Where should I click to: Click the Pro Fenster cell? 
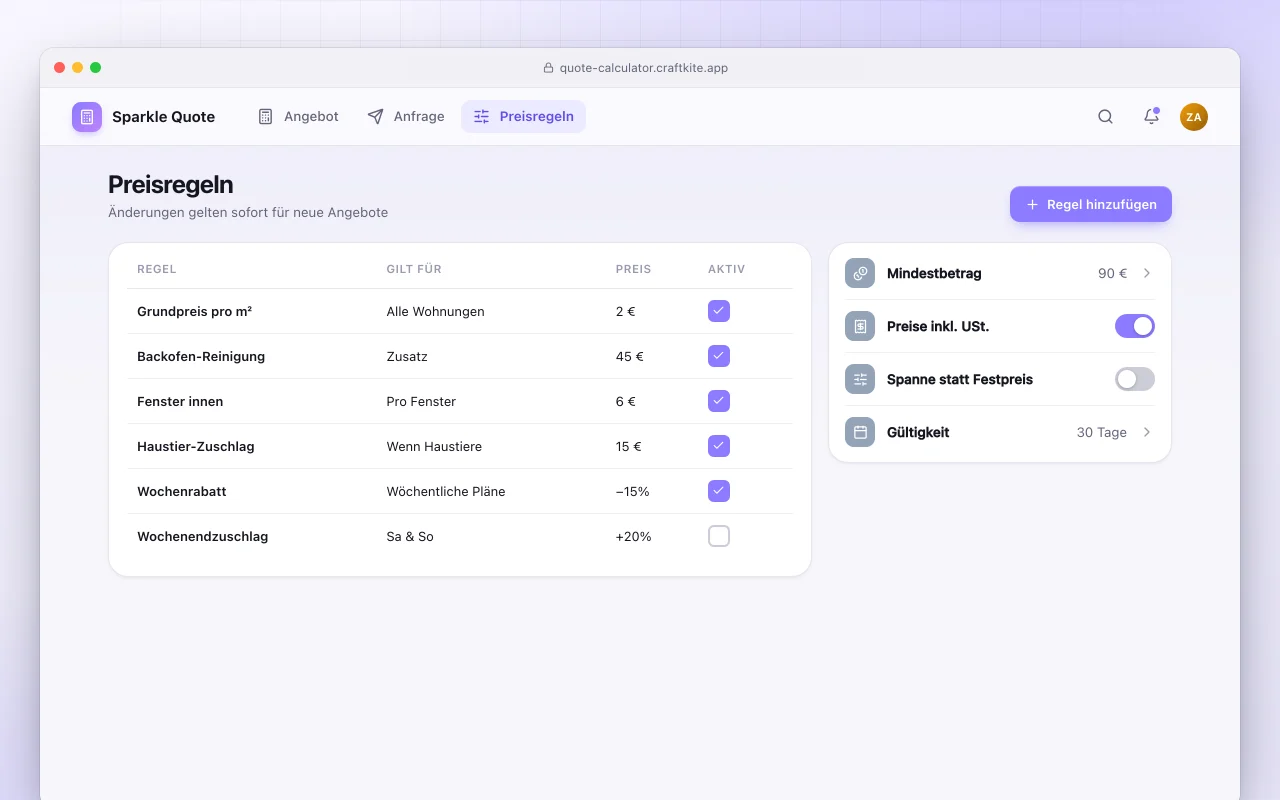[x=421, y=401]
